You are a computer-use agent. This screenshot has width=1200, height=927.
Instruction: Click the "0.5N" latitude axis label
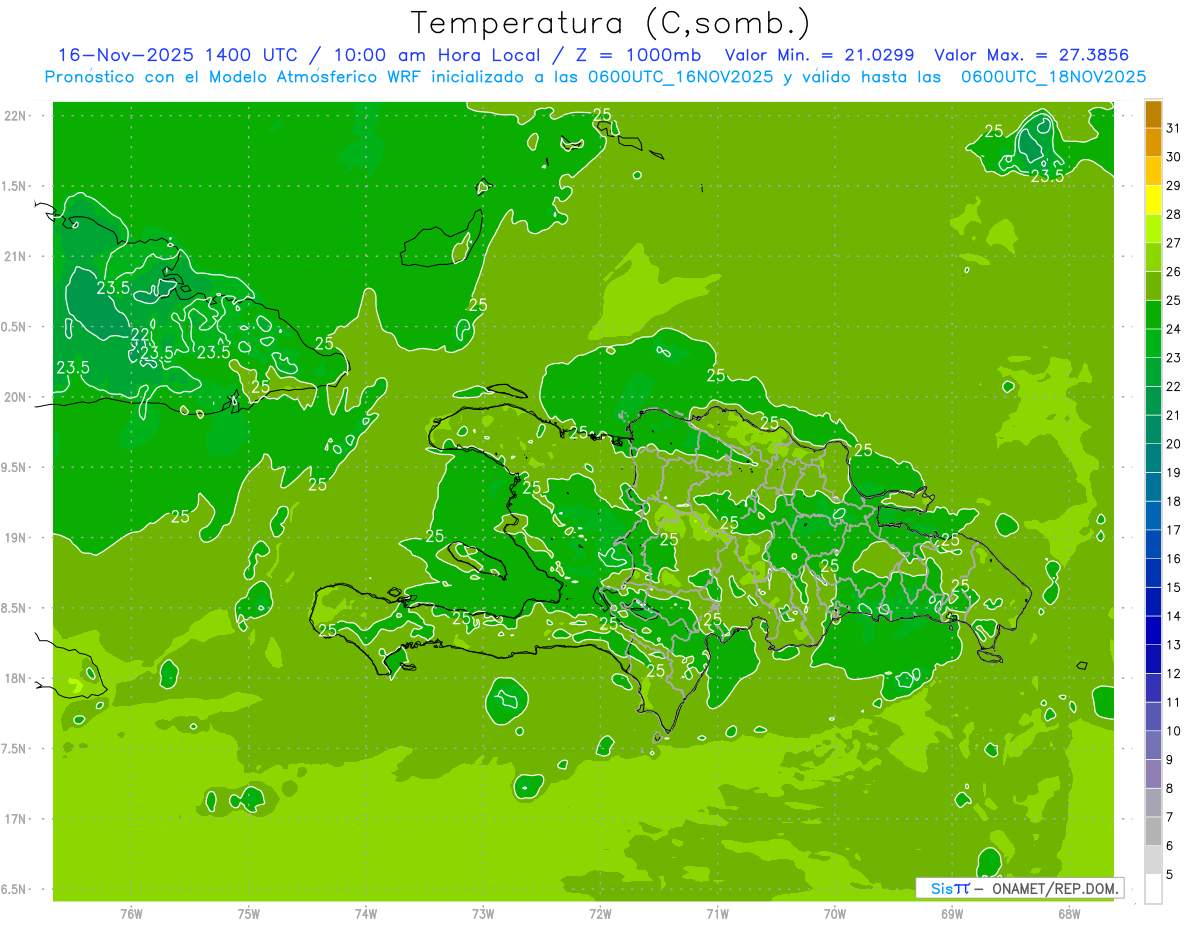click(x=15, y=327)
